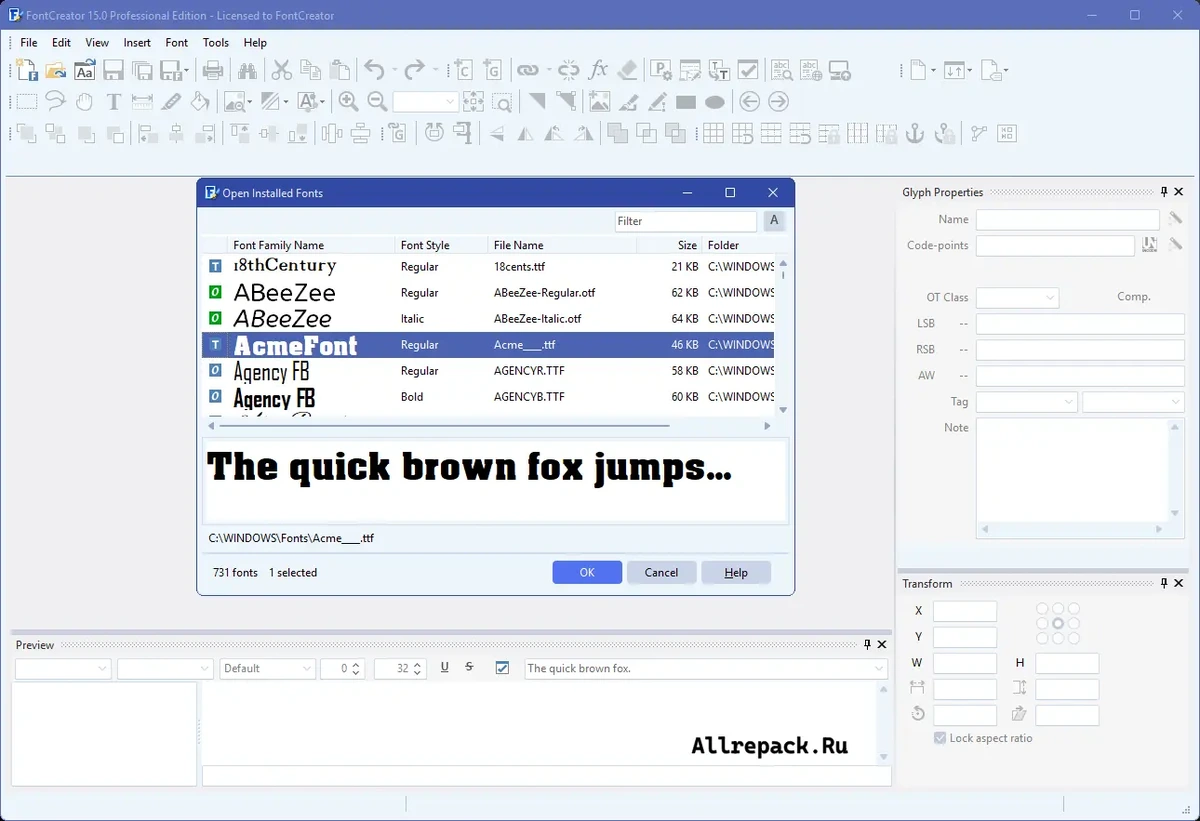Toggle Lock aspect ratio checkbox

point(940,738)
